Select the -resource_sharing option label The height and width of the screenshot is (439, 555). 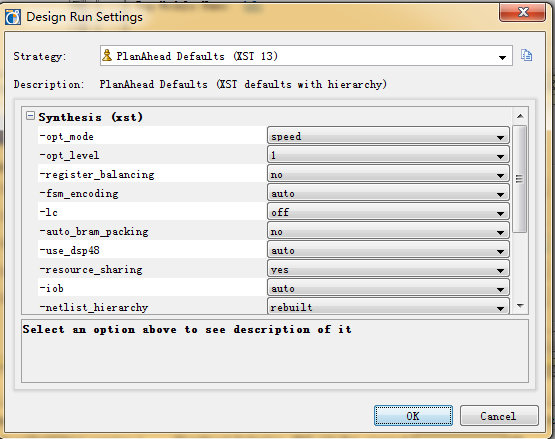91,270
